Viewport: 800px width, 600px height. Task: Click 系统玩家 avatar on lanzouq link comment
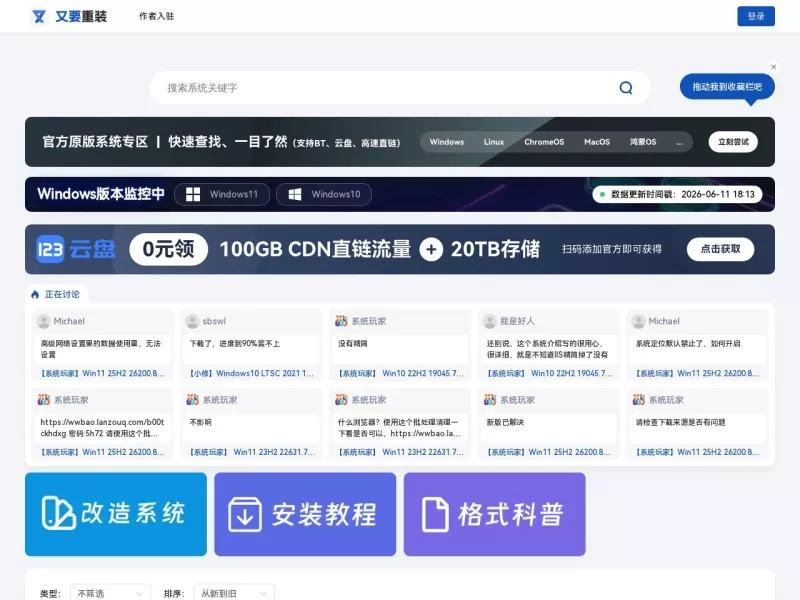pos(44,399)
